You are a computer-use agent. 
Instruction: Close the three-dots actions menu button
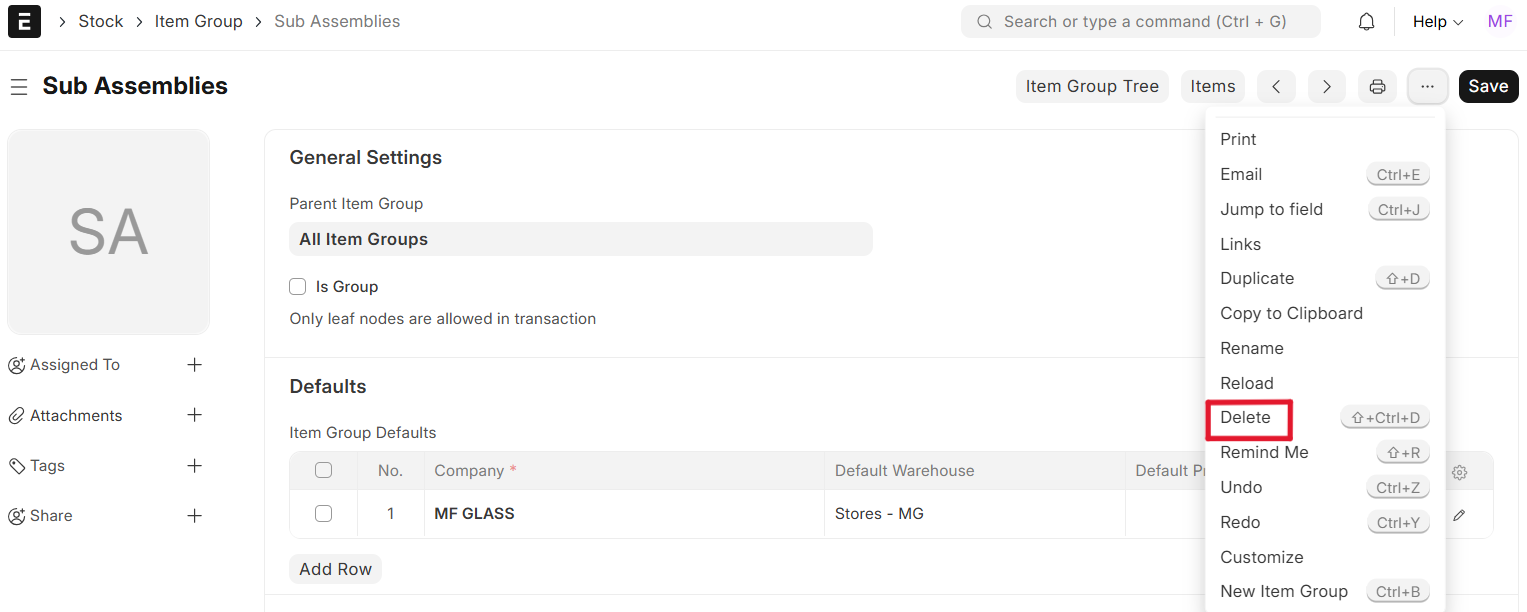pos(1427,87)
